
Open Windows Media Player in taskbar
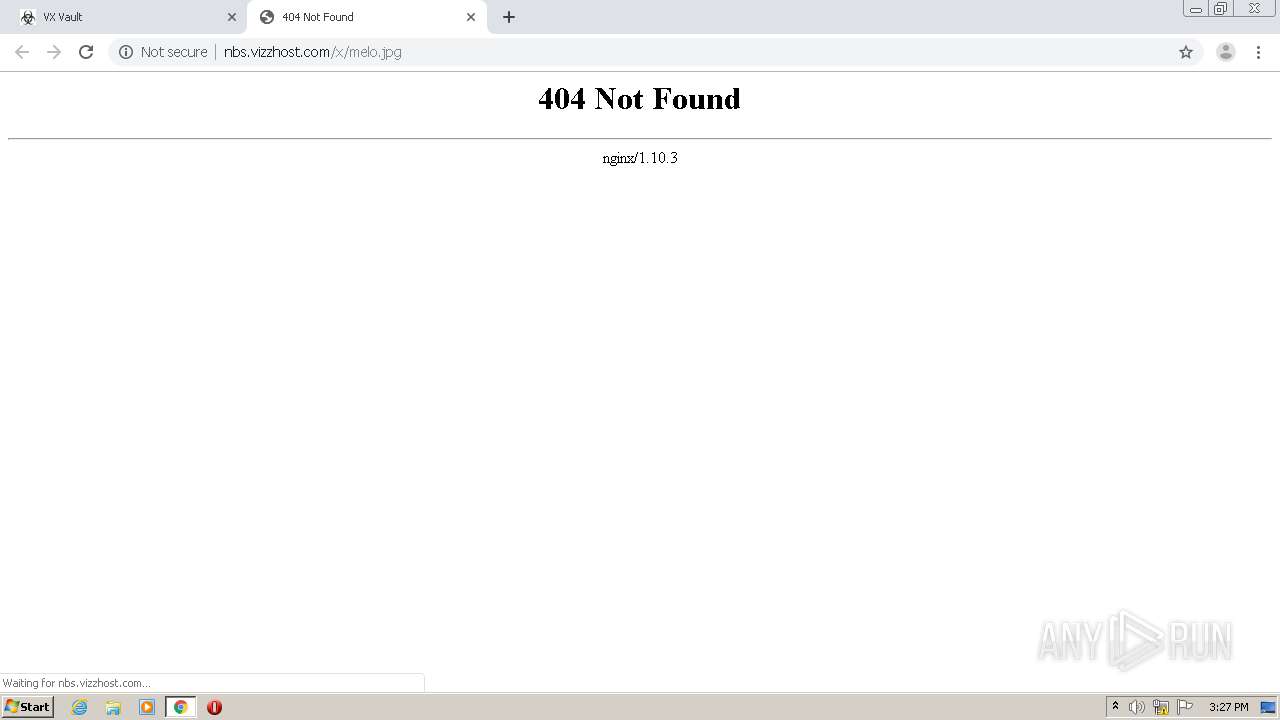coord(147,707)
